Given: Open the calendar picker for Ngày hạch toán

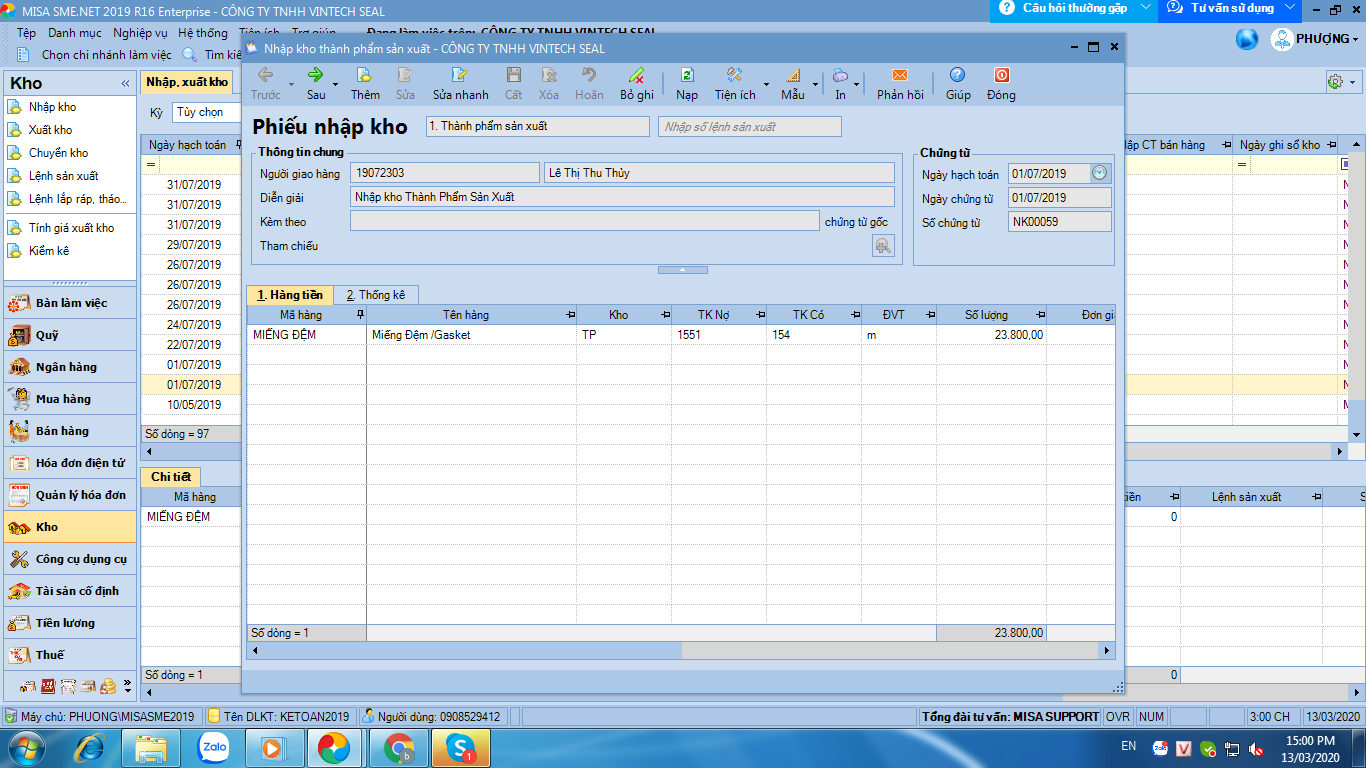Looking at the screenshot, I should 1100,173.
